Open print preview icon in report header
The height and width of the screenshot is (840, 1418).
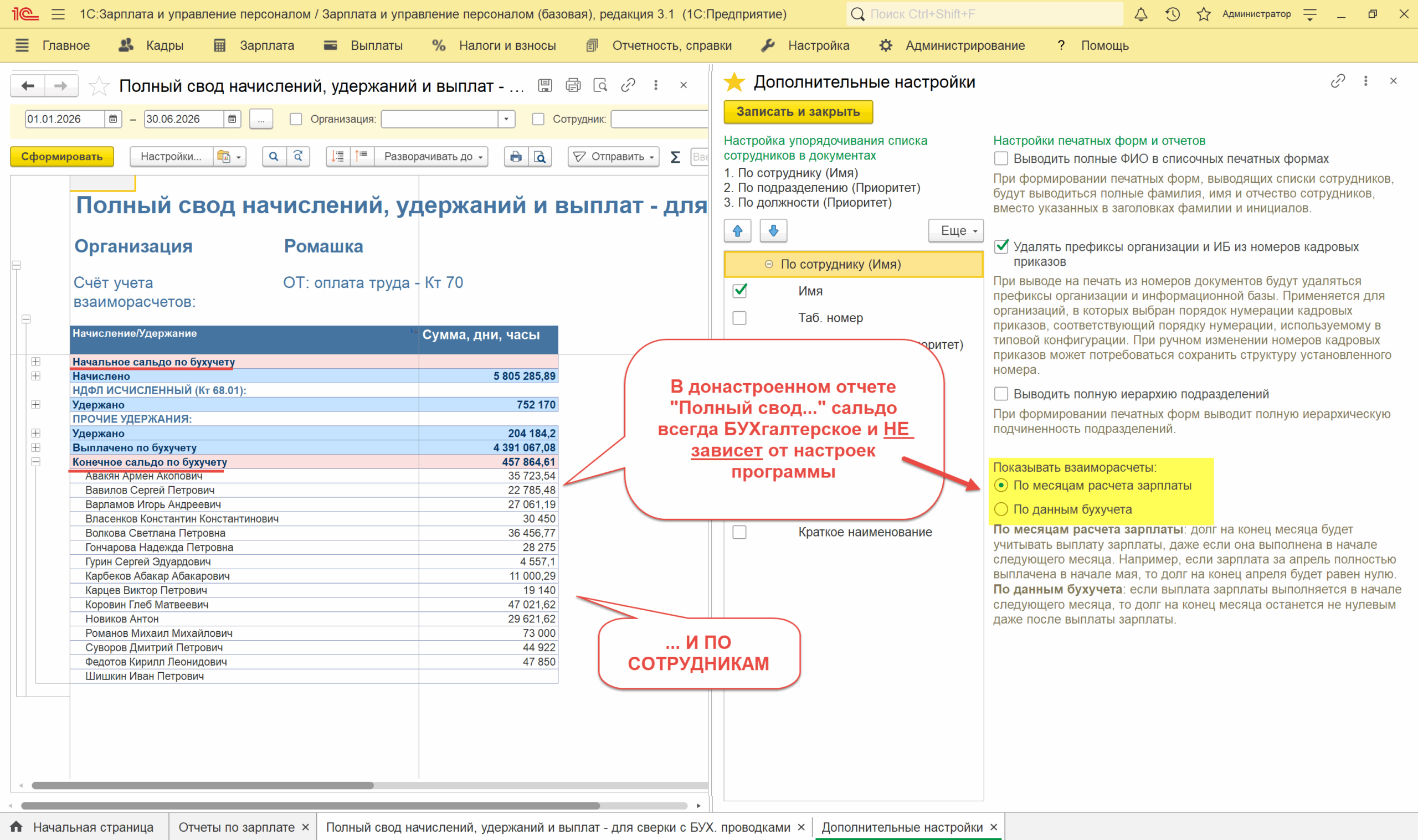point(600,85)
